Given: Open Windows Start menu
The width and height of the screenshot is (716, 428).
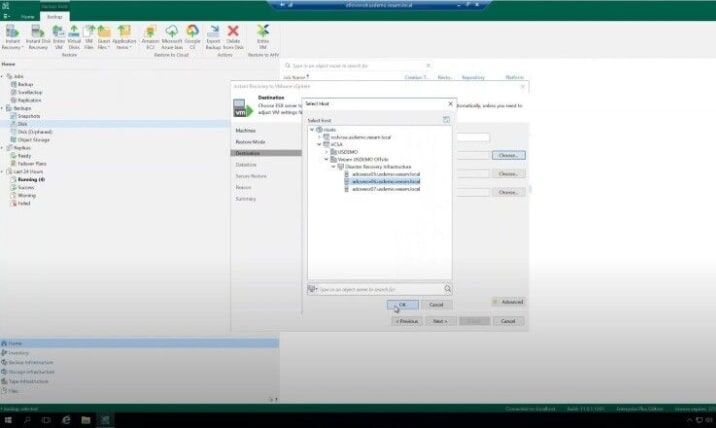Looking at the screenshot, I should [8, 420].
